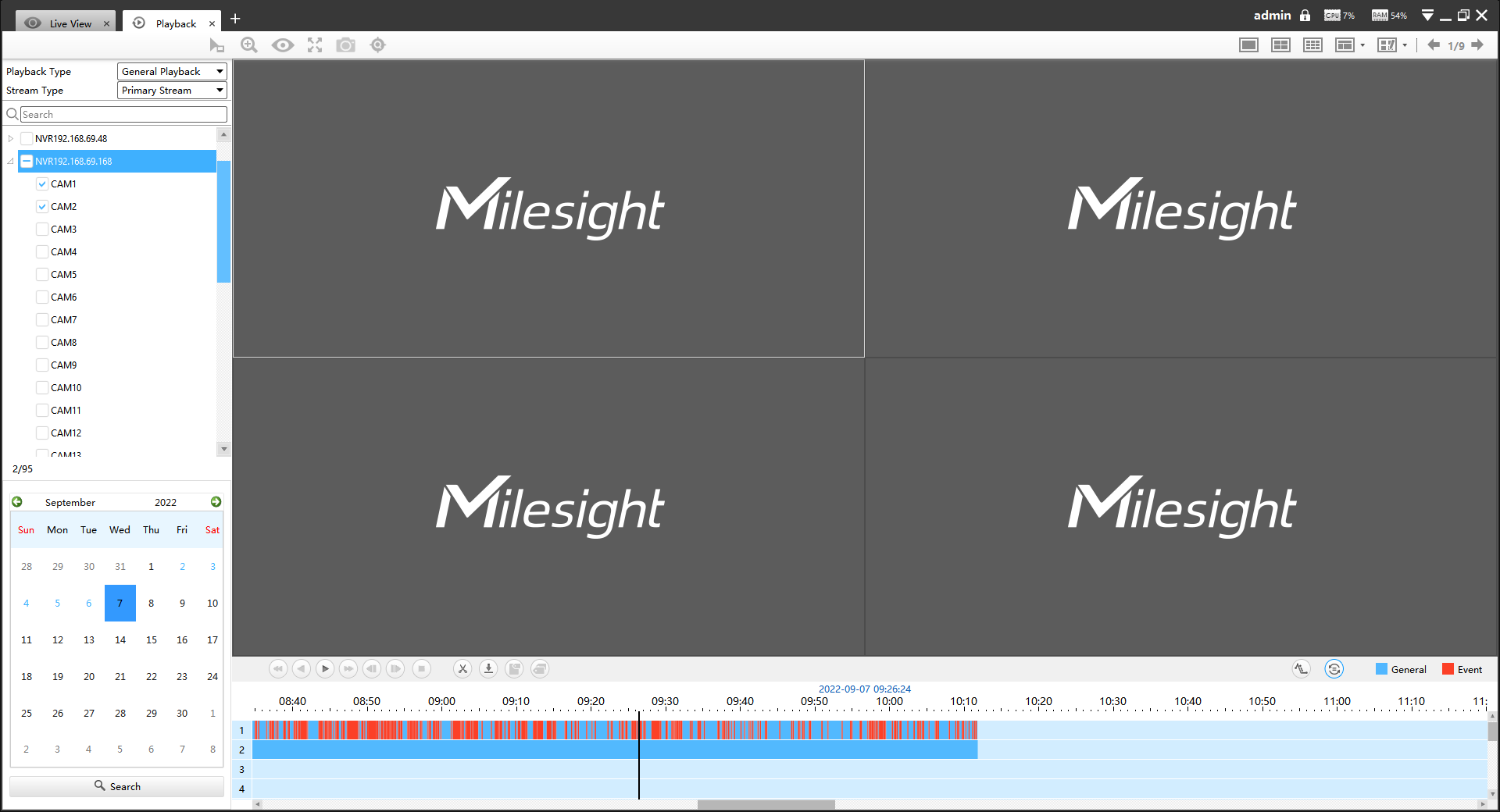Switch to nine-window layout

pos(1312,45)
